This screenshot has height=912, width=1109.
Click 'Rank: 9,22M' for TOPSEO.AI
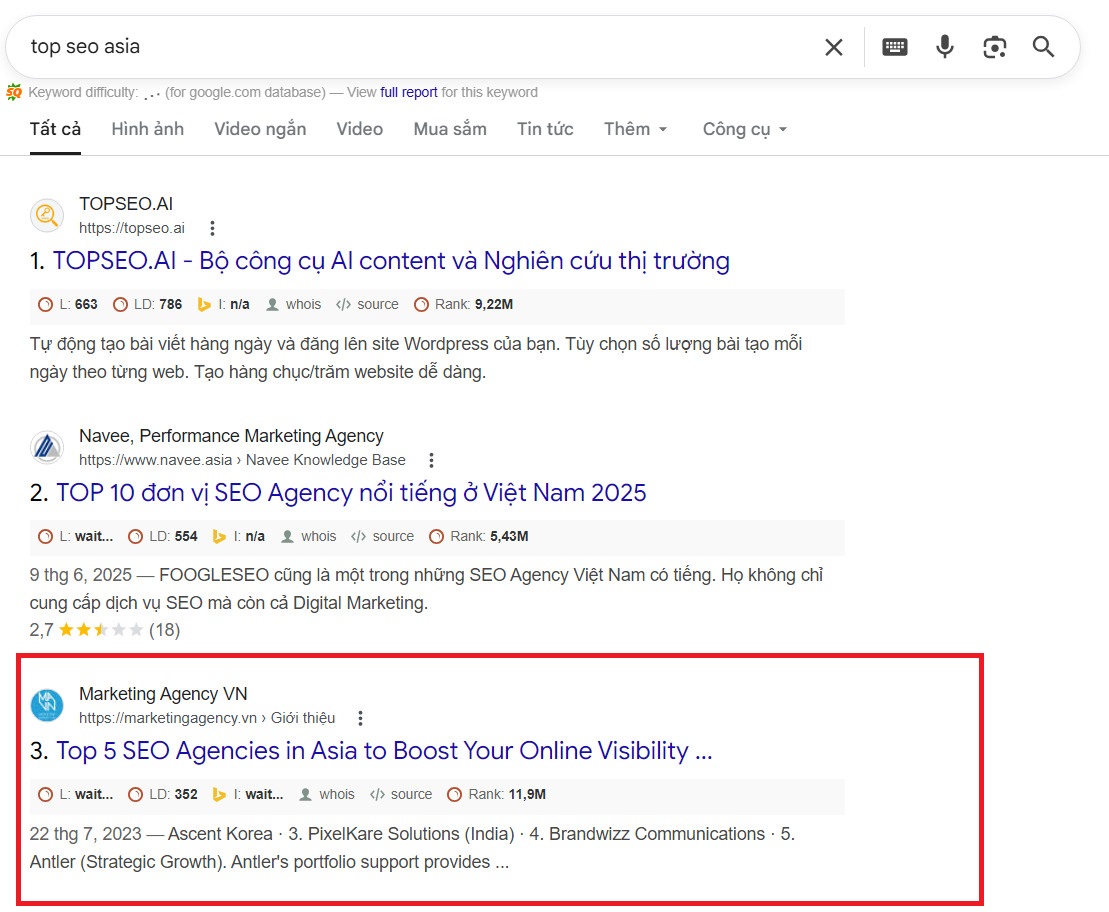[464, 304]
